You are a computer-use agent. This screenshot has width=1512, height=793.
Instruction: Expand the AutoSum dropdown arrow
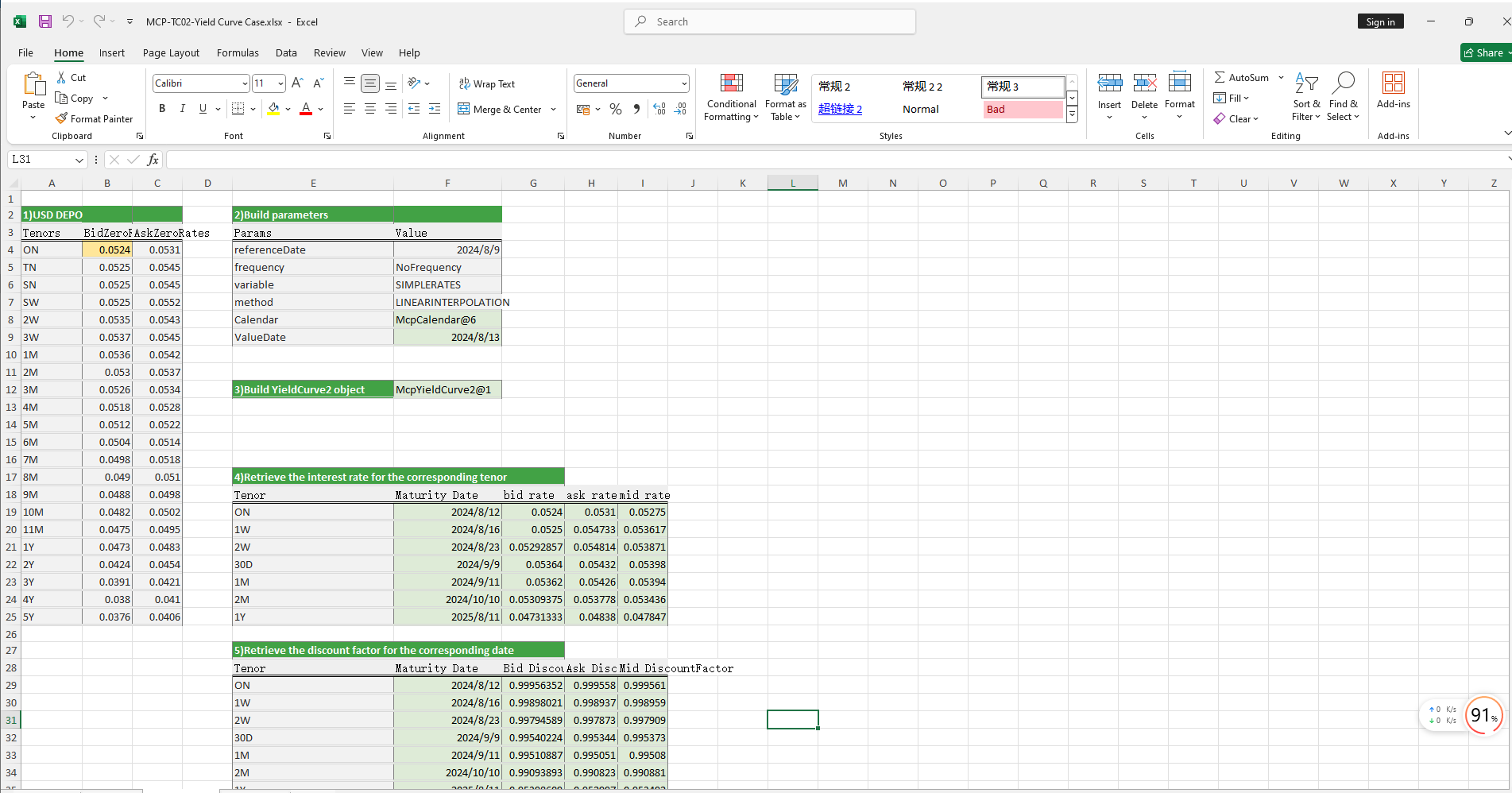coord(1281,78)
